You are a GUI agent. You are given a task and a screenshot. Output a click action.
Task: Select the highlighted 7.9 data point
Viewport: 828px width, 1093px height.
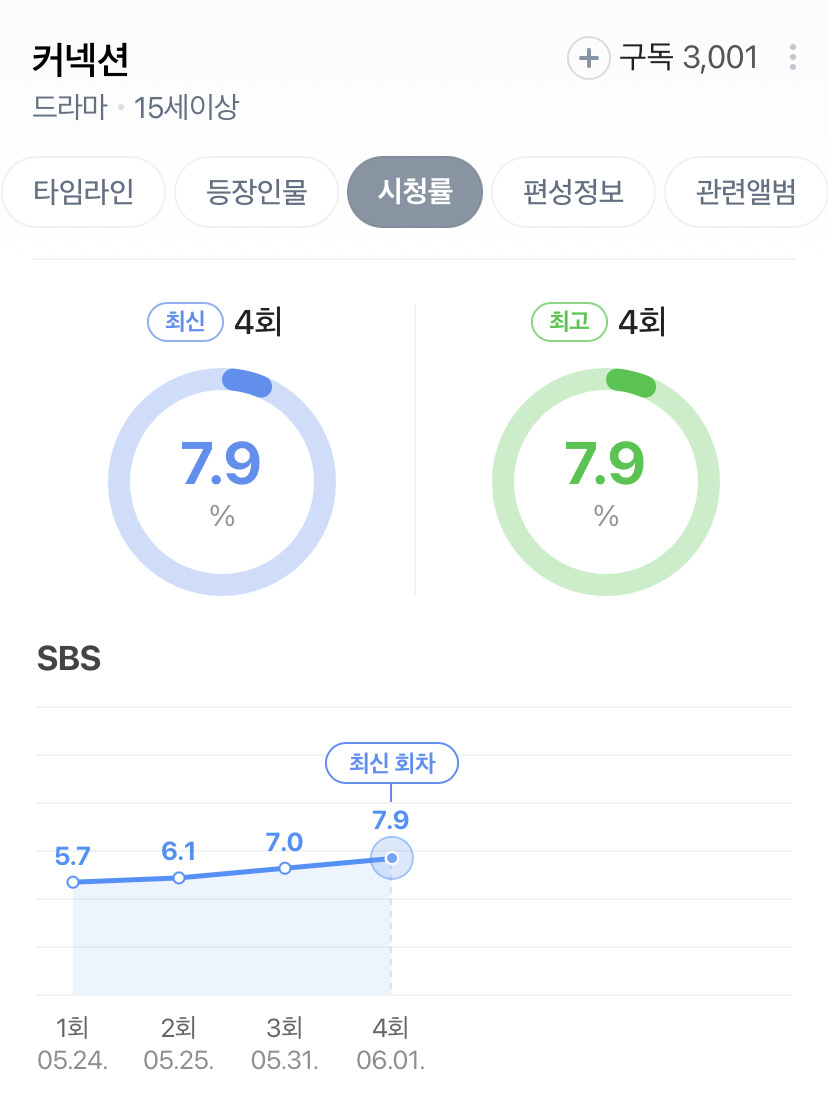[392, 858]
